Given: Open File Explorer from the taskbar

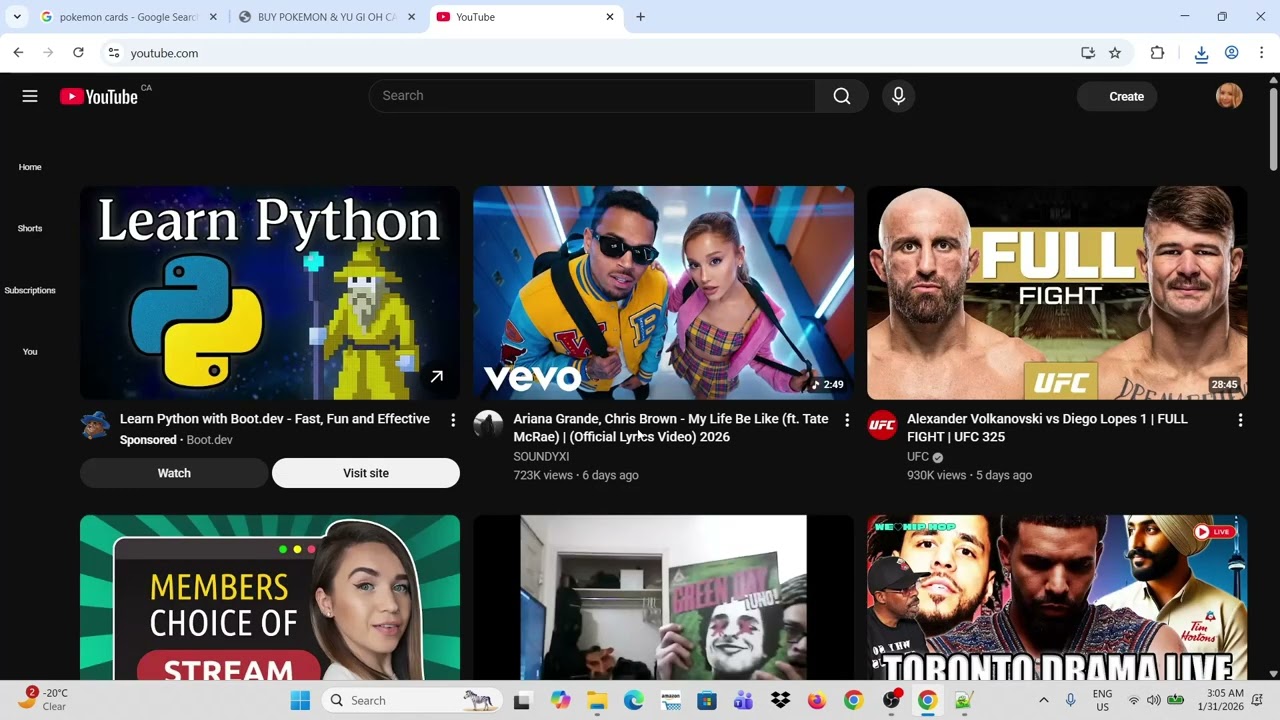Looking at the screenshot, I should tap(597, 700).
